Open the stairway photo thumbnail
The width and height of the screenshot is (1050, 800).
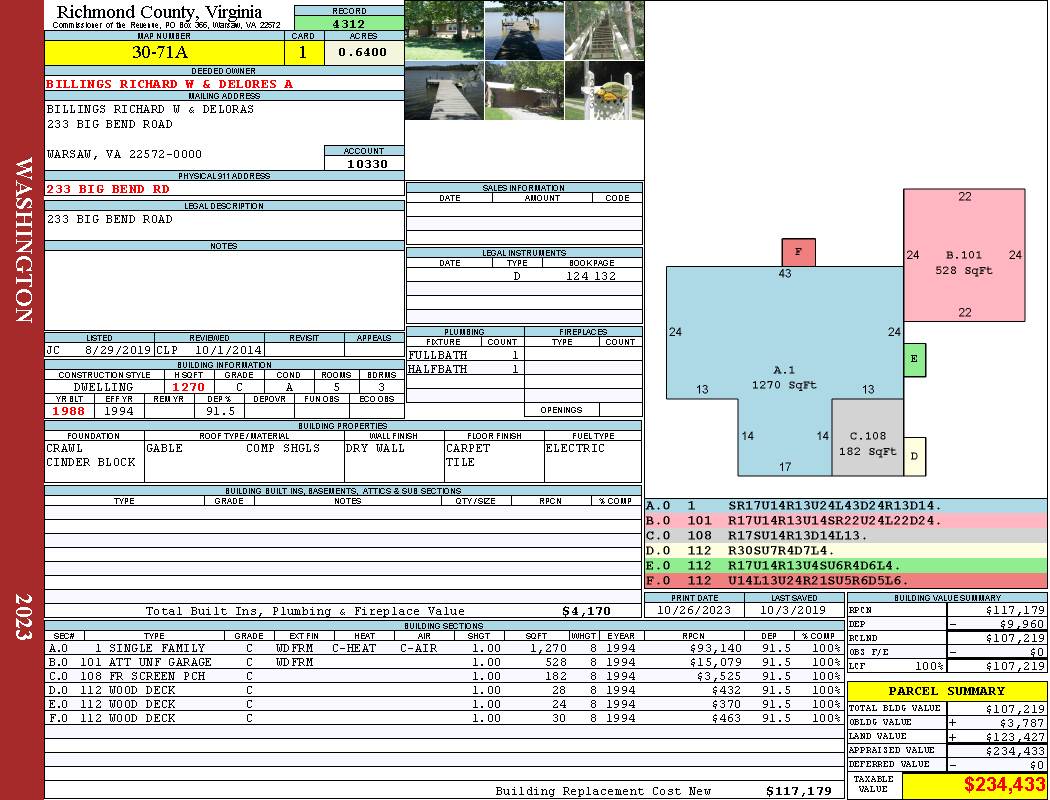click(605, 31)
